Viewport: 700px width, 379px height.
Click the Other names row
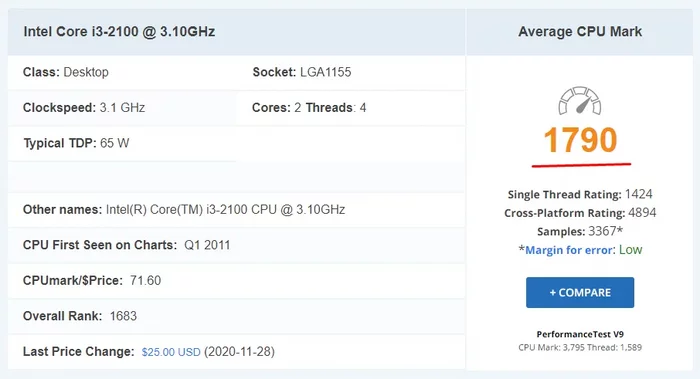coord(237,209)
